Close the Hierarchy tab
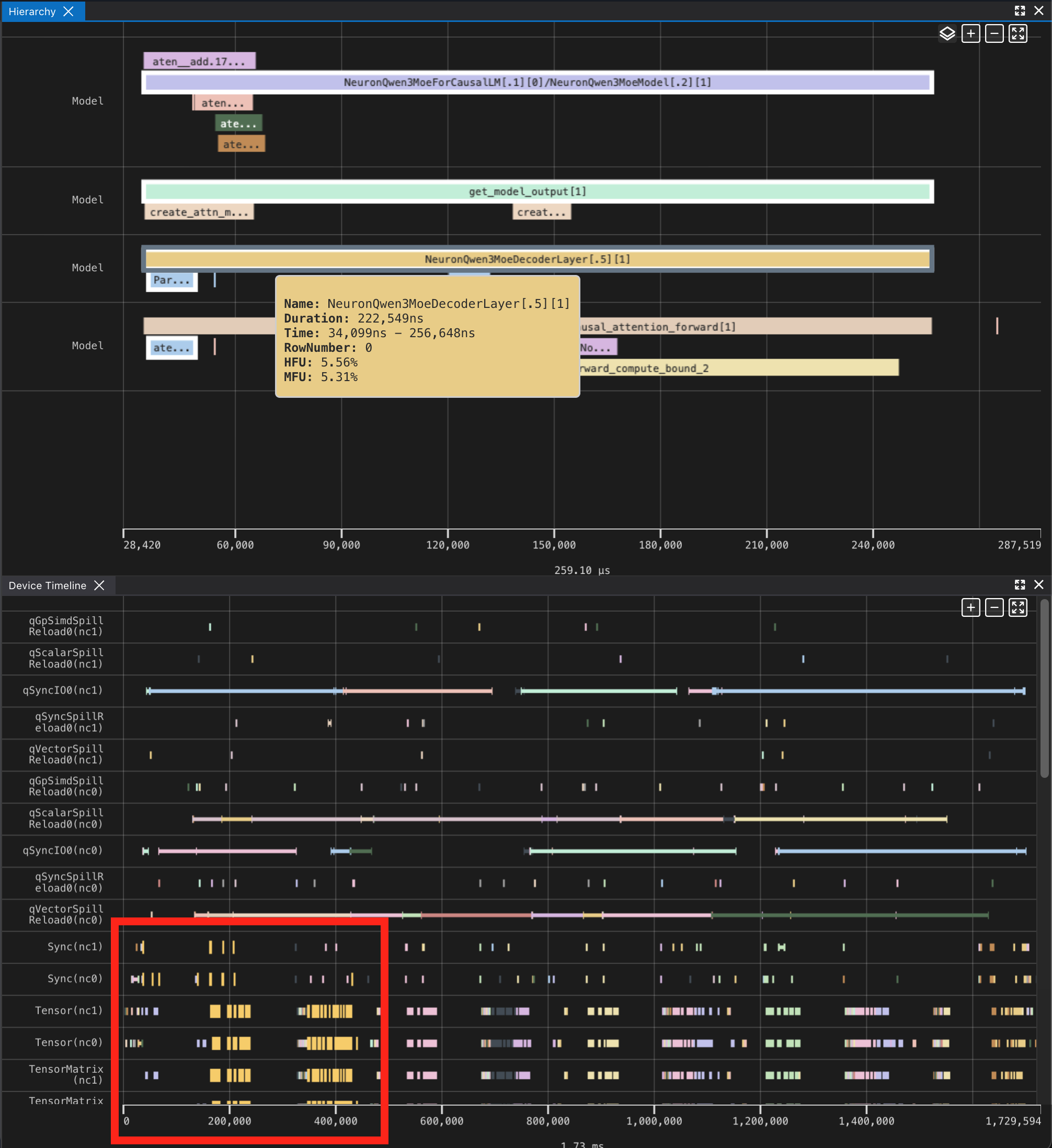The image size is (1052, 1148). [68, 12]
